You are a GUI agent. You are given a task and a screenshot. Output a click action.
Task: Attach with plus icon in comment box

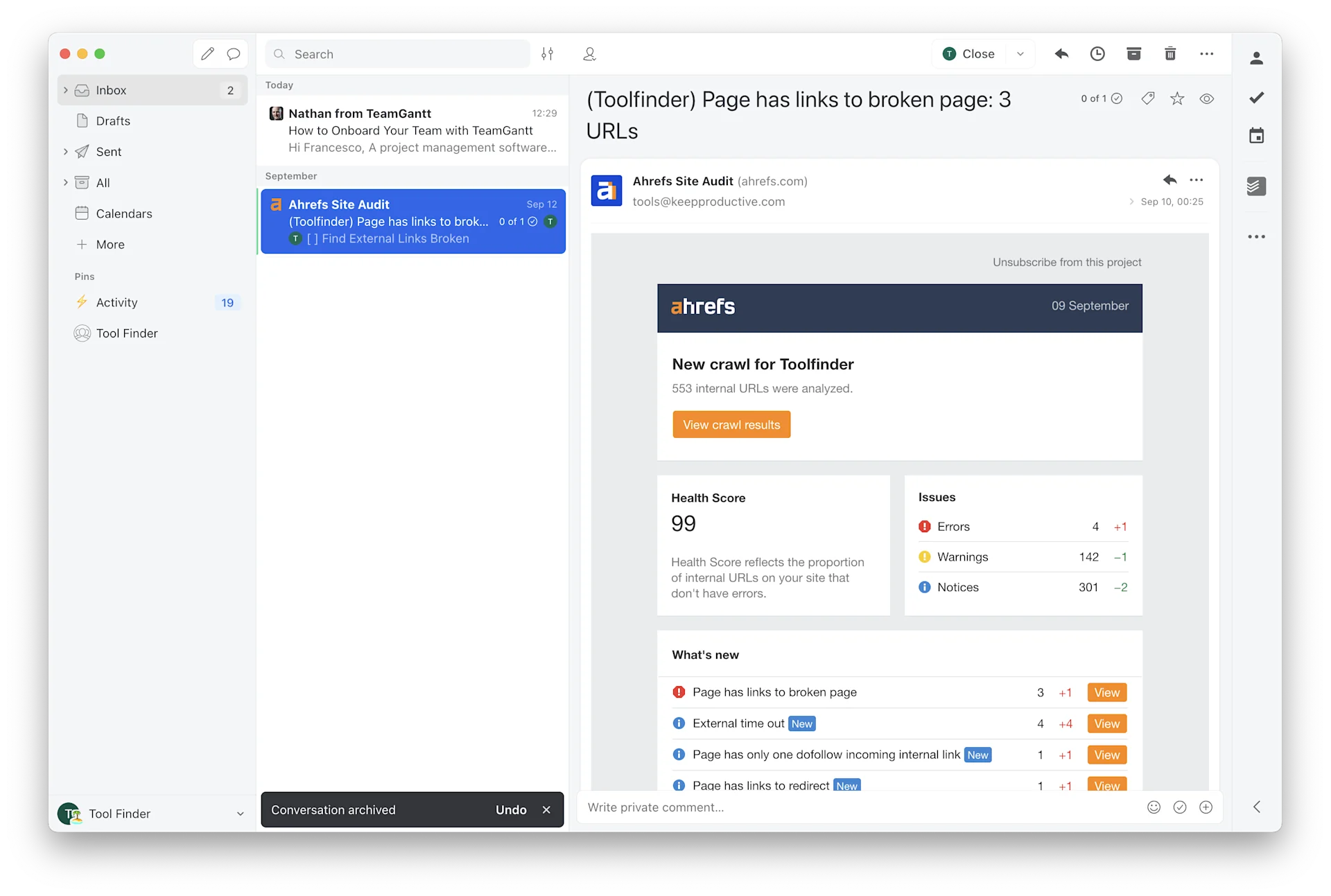tap(1206, 807)
